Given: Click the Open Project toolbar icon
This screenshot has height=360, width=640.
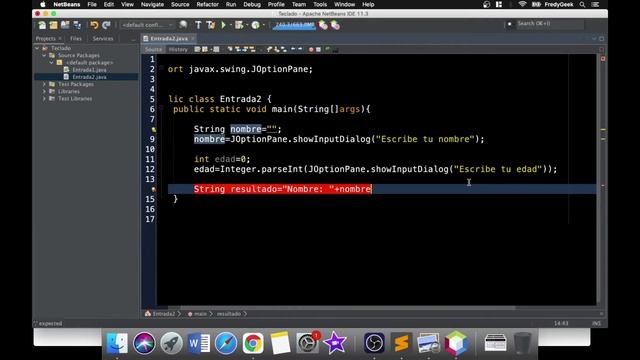Looking at the screenshot, I should (x=65, y=25).
